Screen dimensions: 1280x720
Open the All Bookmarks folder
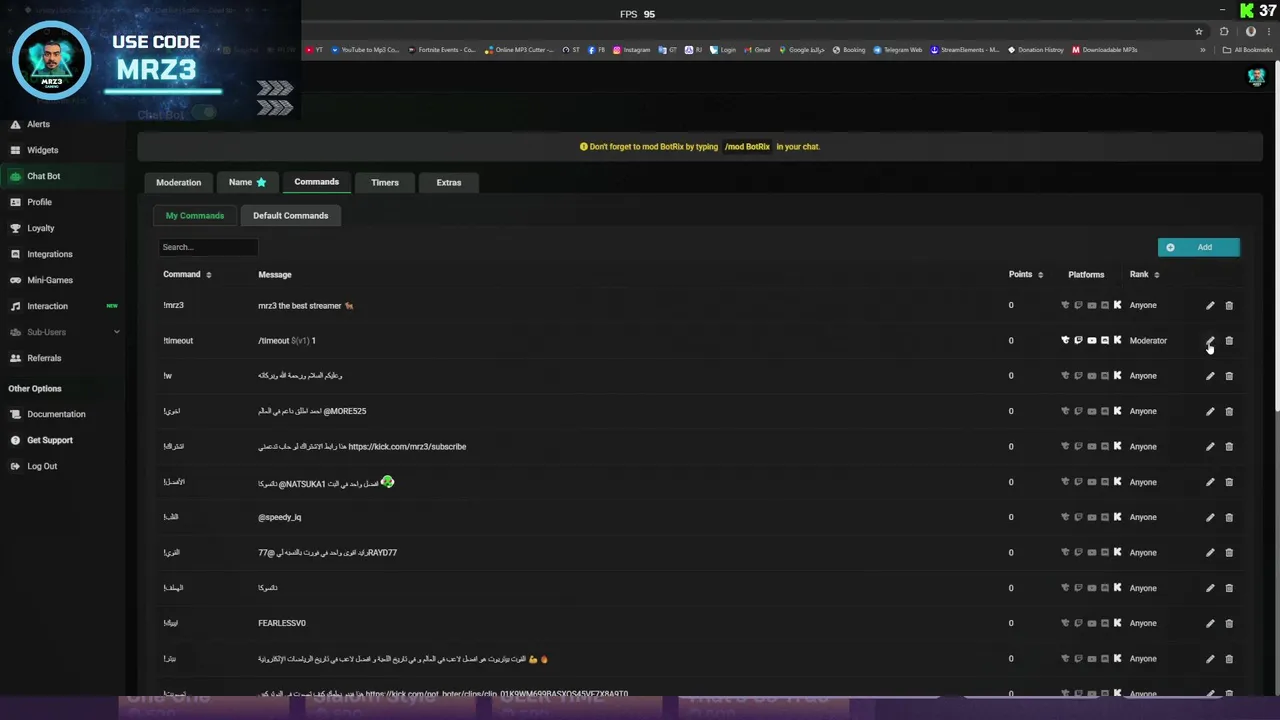[x=1247, y=49]
